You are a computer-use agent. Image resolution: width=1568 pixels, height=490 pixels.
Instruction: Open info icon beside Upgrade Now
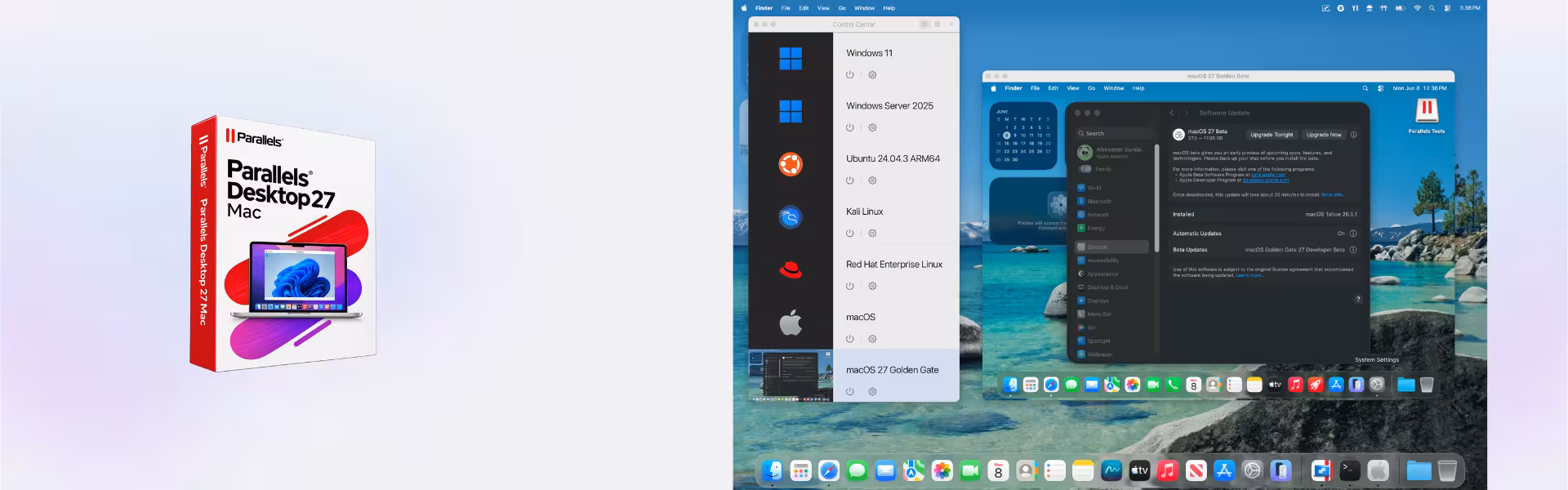1353,135
